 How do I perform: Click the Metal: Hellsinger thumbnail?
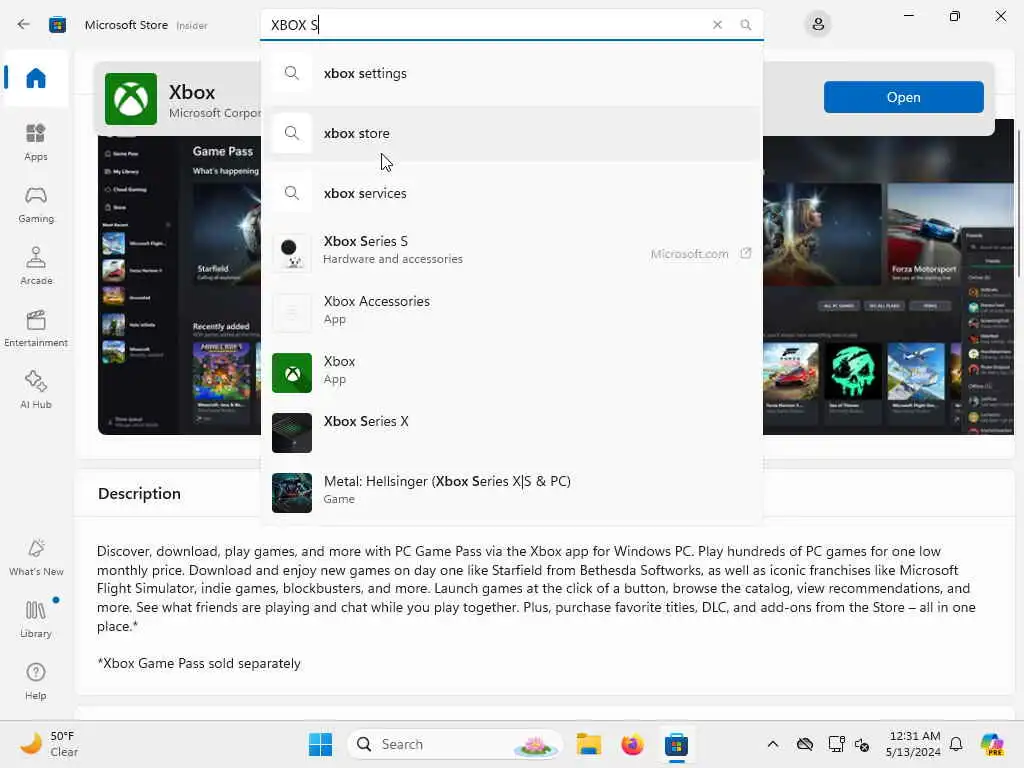tap(292, 493)
